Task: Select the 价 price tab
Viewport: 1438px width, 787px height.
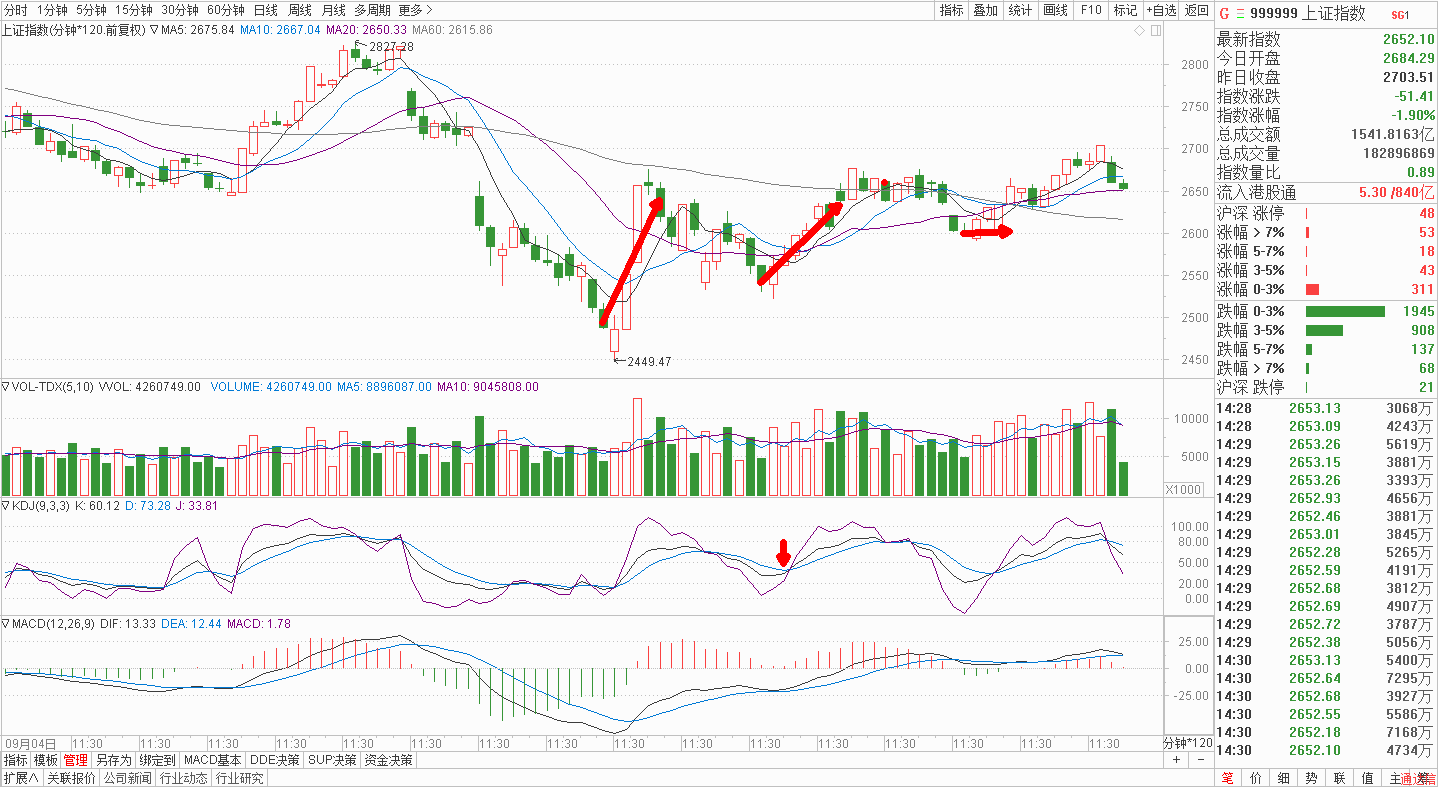Action: tap(1255, 778)
